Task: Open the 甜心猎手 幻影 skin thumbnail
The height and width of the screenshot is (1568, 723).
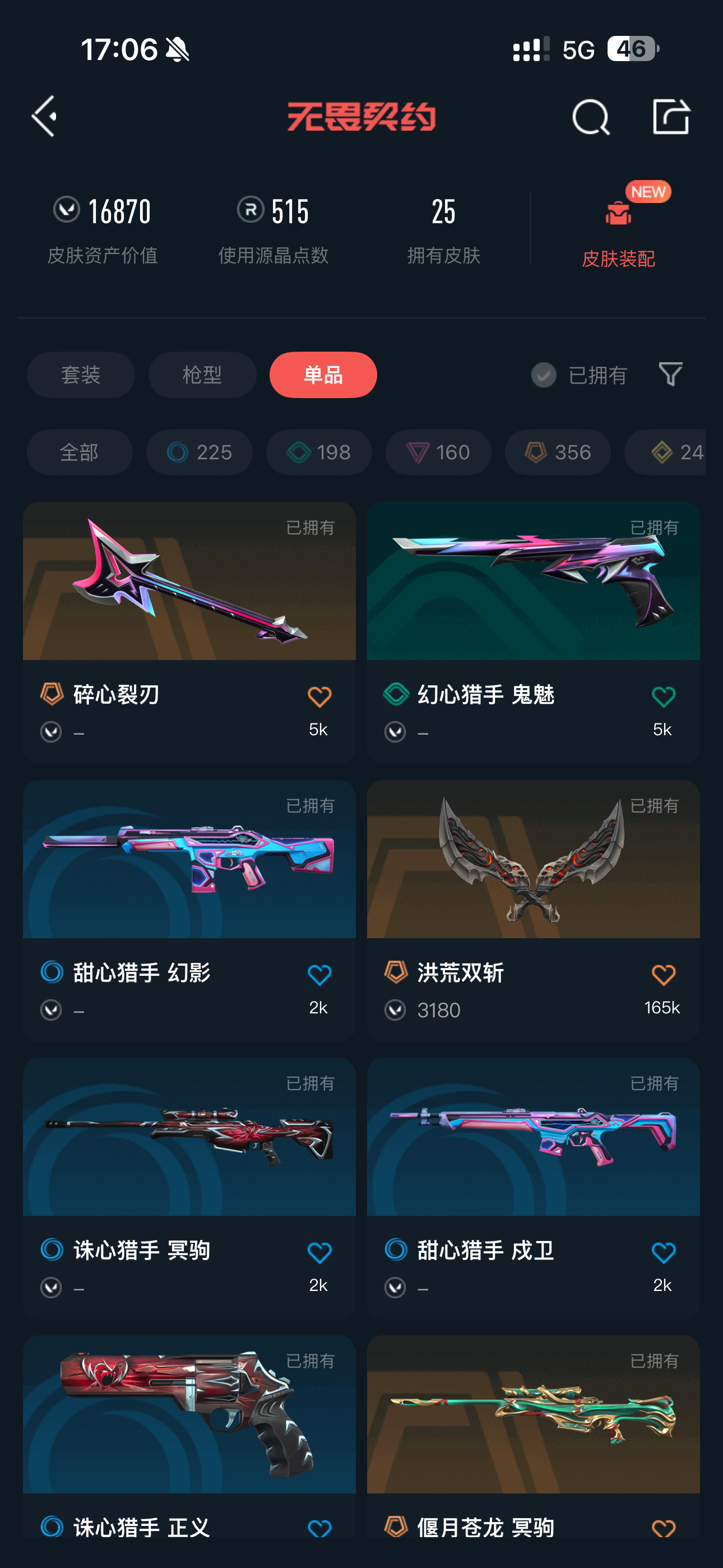Action: click(x=189, y=860)
